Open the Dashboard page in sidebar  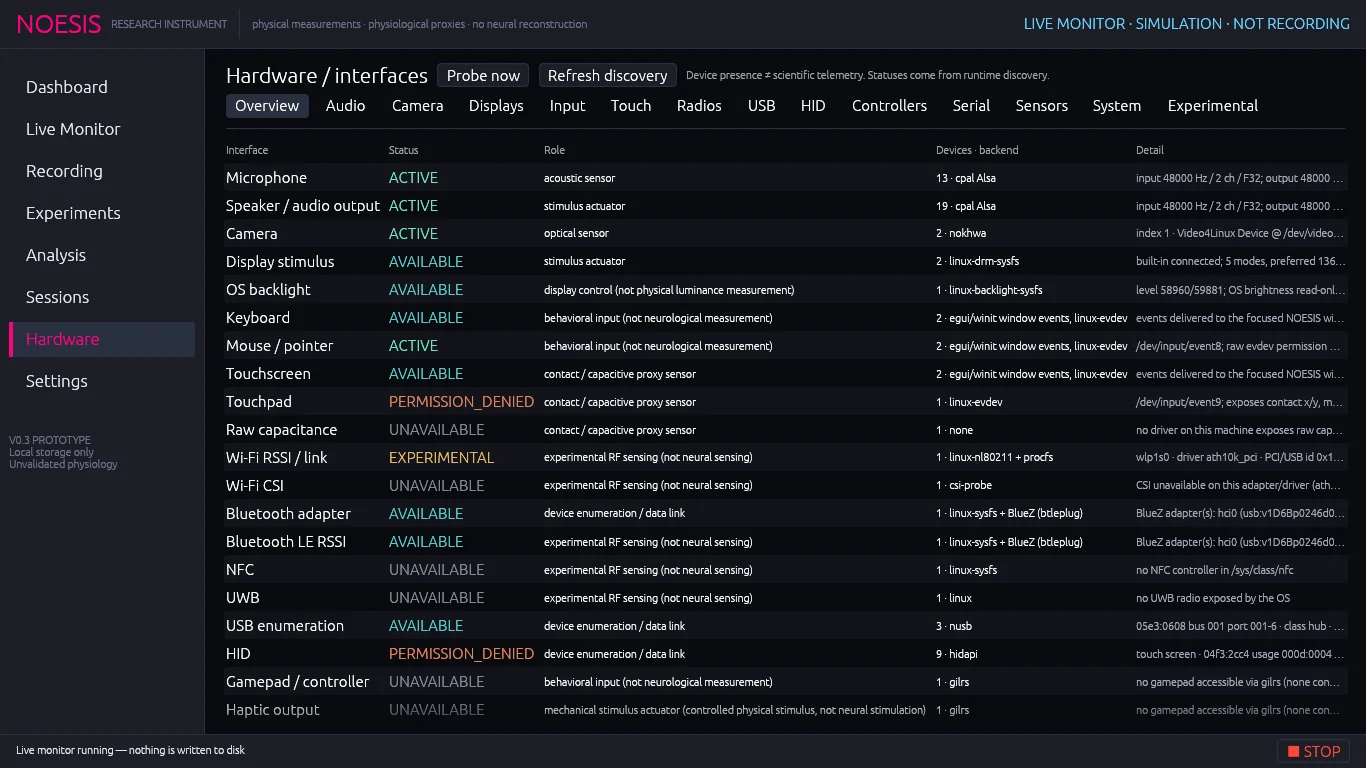tap(67, 87)
